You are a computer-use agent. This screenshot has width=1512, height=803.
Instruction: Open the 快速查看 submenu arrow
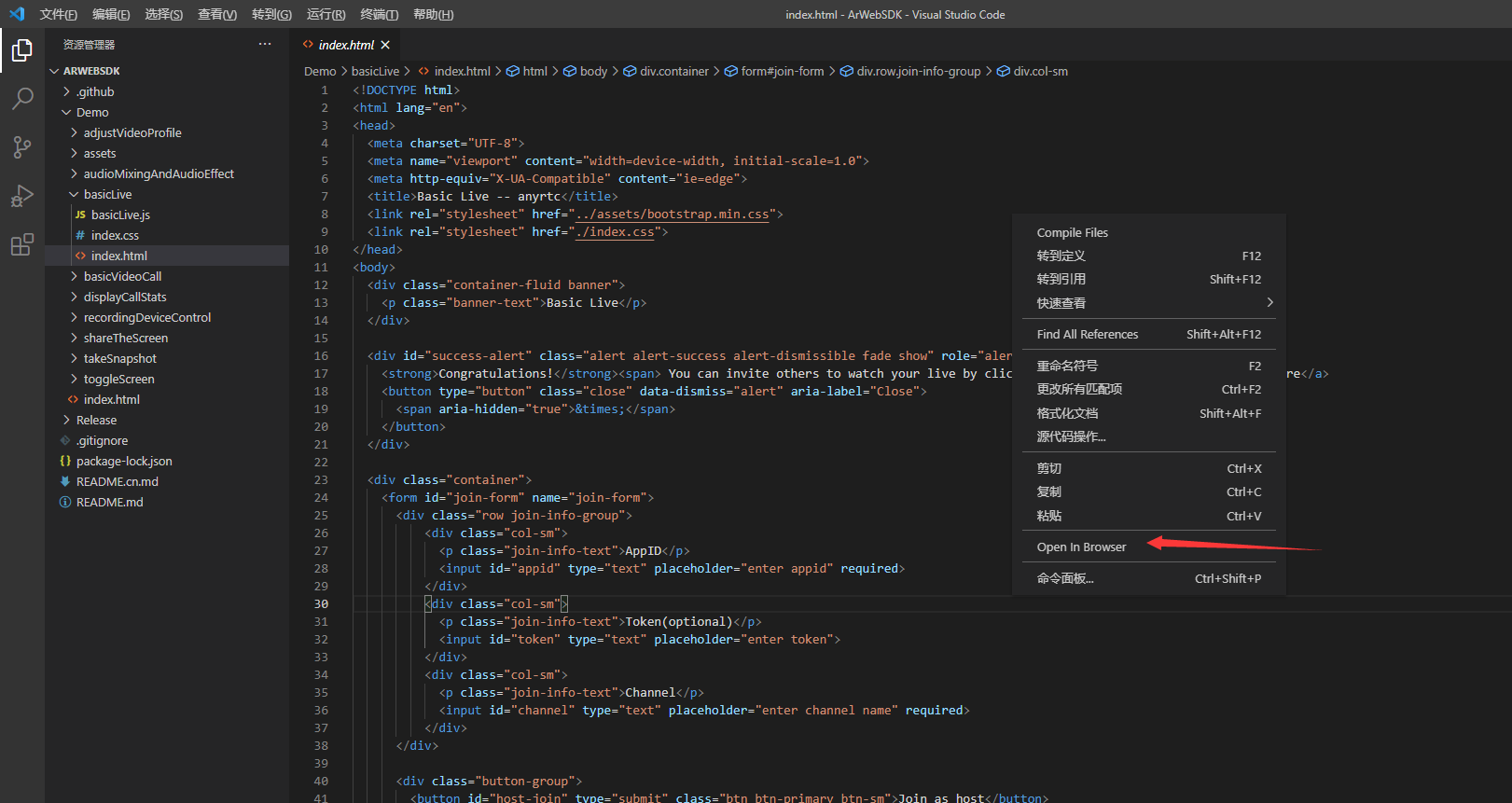tap(1269, 302)
